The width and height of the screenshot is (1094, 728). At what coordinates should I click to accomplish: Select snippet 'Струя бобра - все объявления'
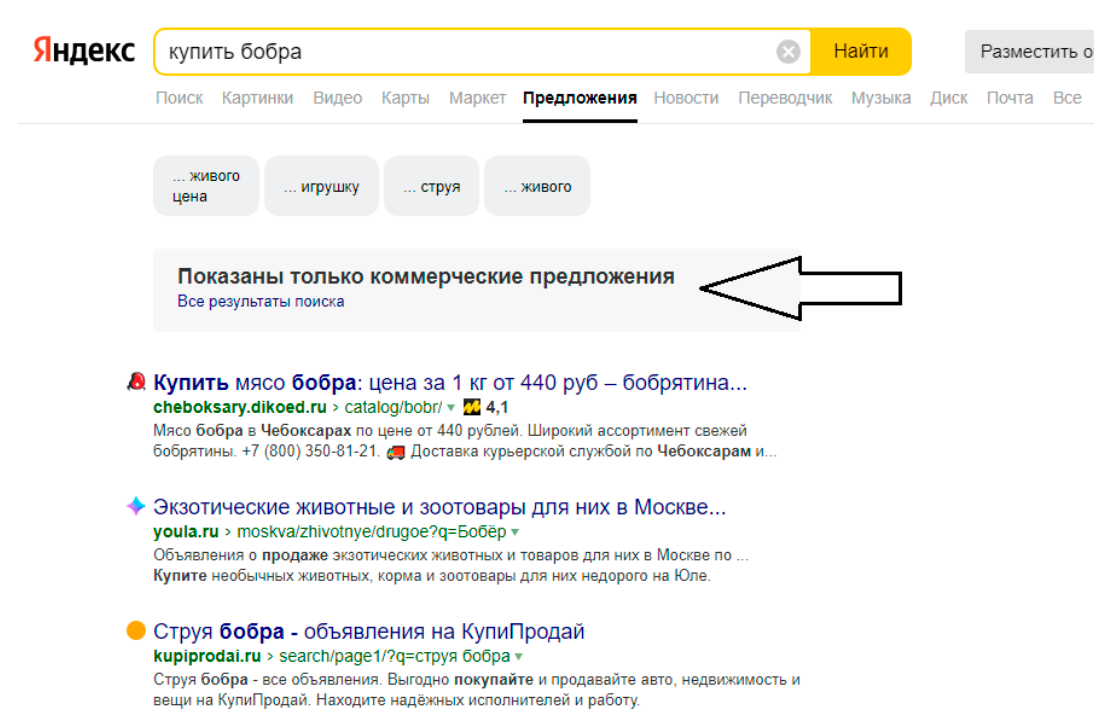[267, 679]
